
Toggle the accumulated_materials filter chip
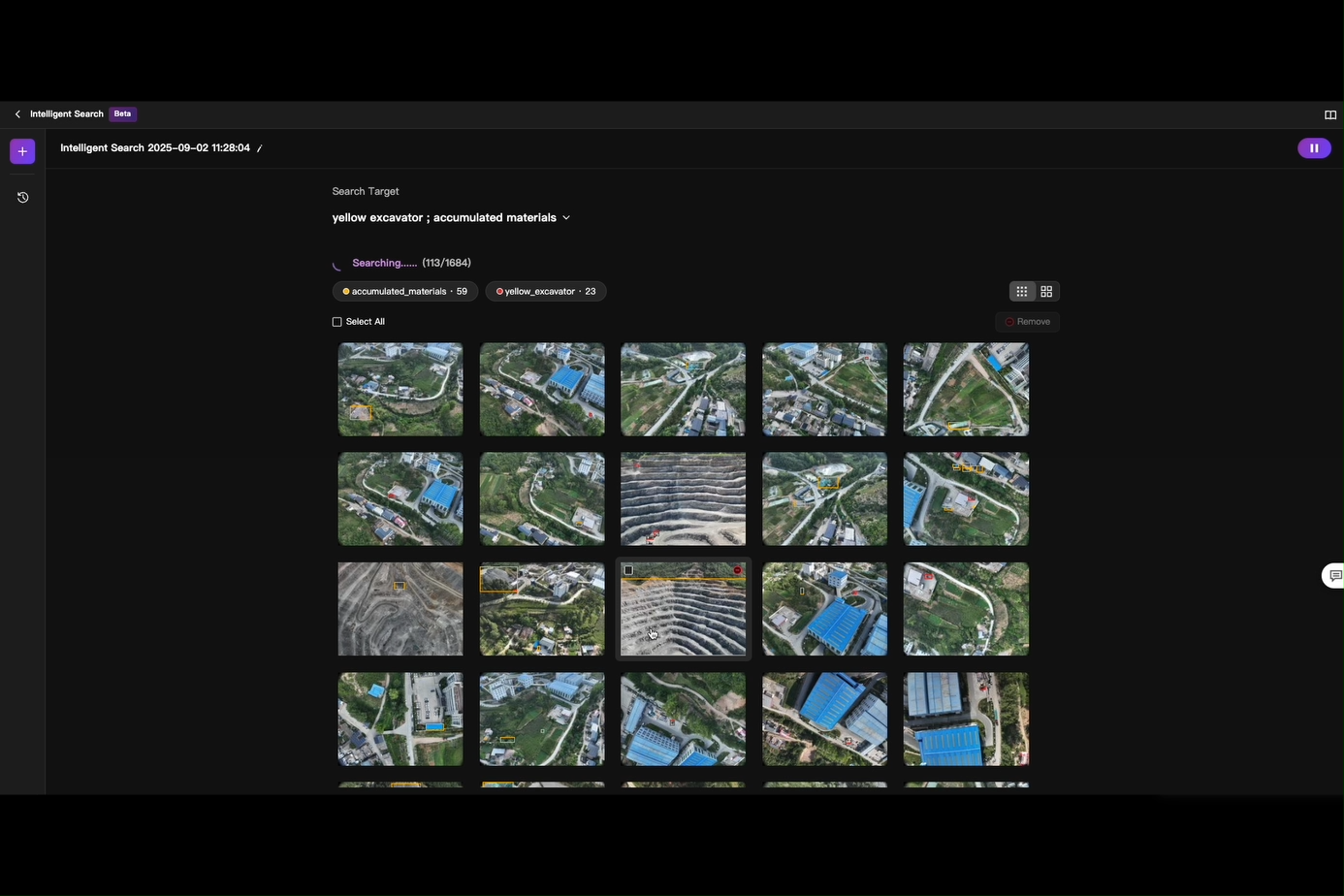(404, 292)
